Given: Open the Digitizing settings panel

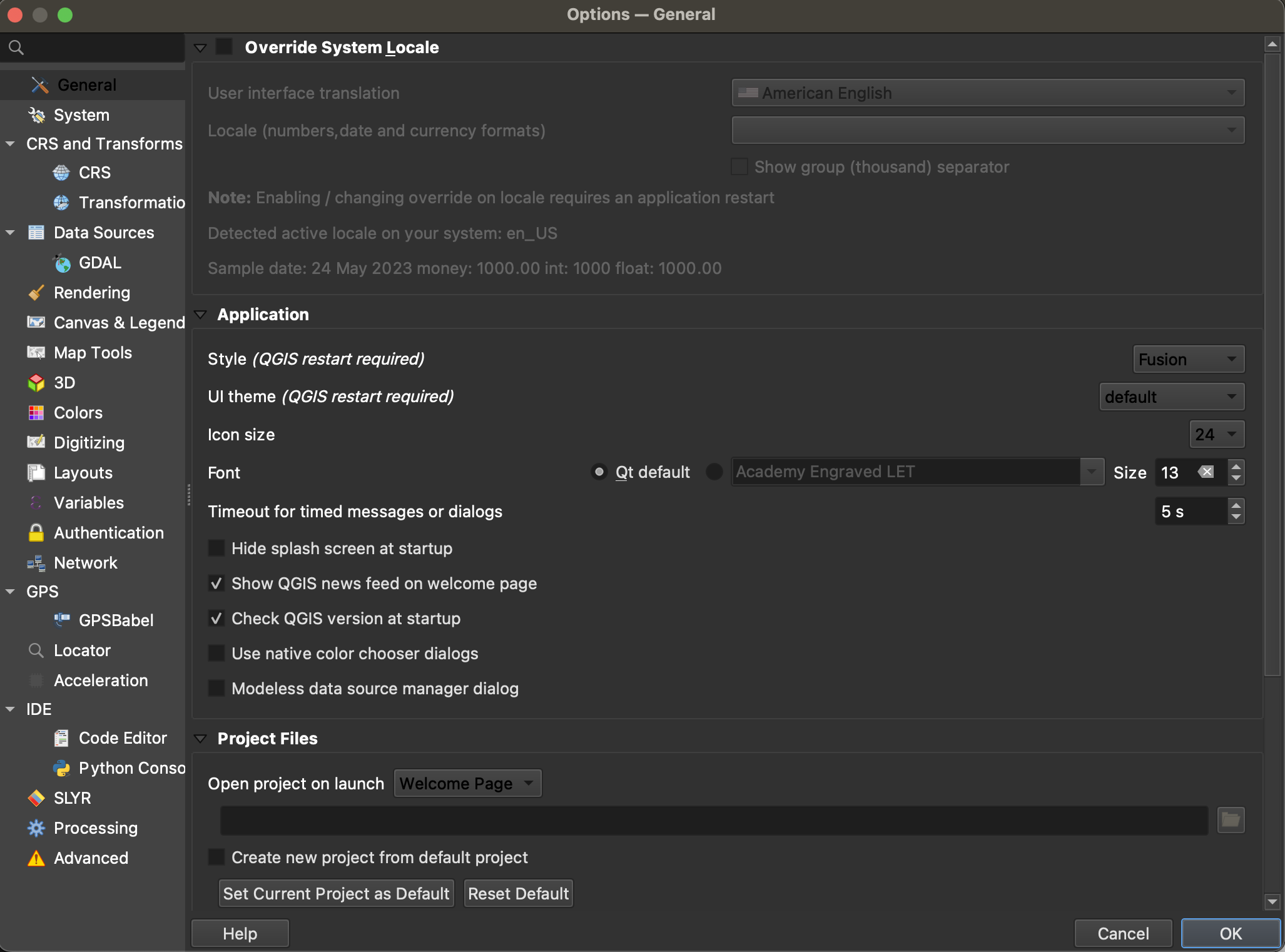Looking at the screenshot, I should pyautogui.click(x=89, y=442).
